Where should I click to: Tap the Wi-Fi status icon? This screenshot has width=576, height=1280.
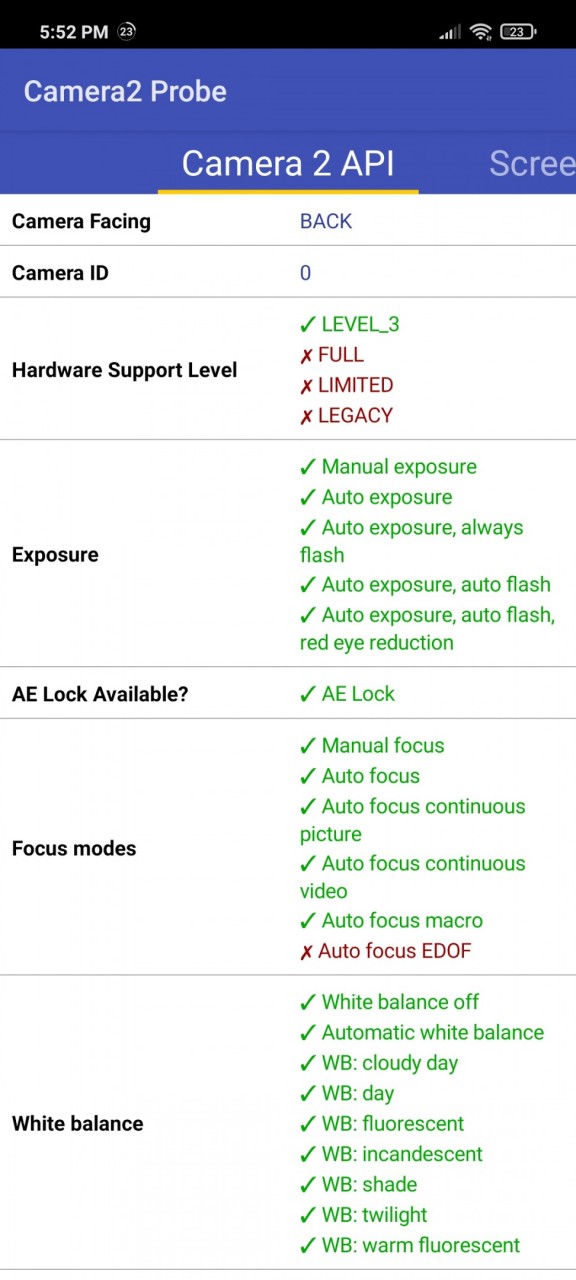point(481,32)
